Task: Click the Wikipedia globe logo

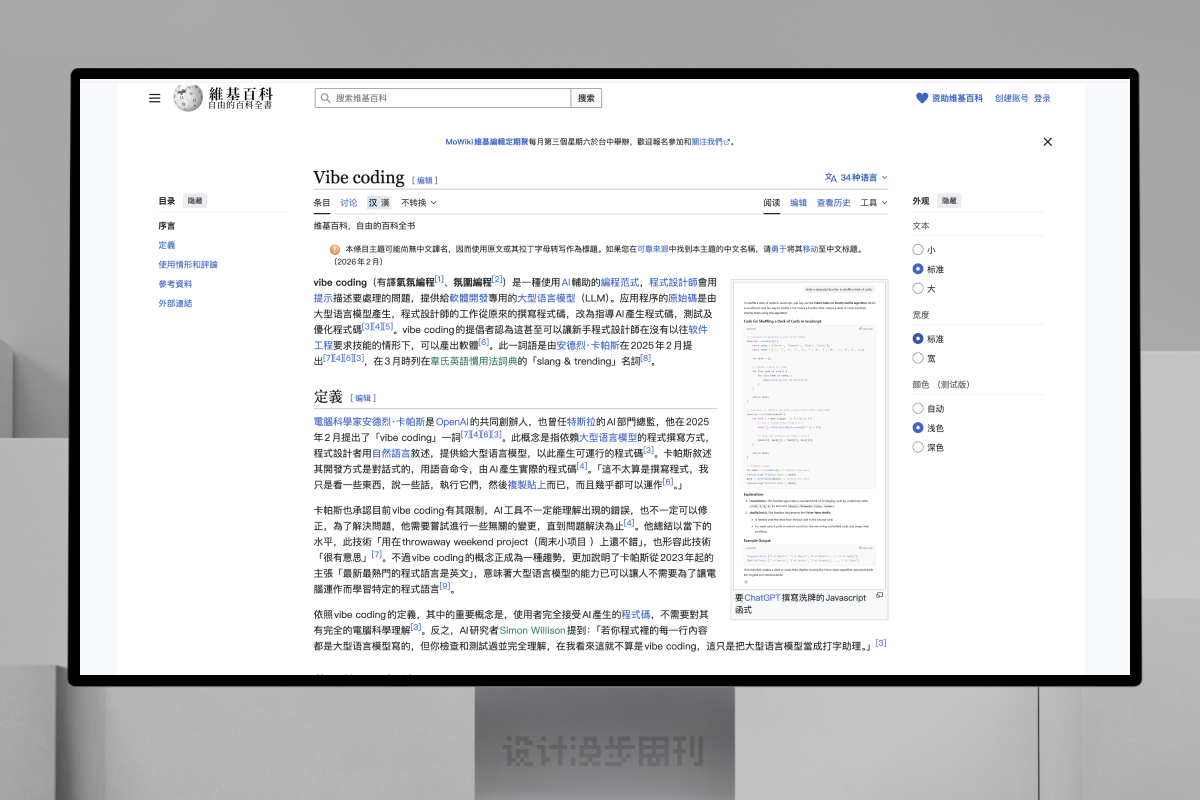Action: tap(188, 98)
